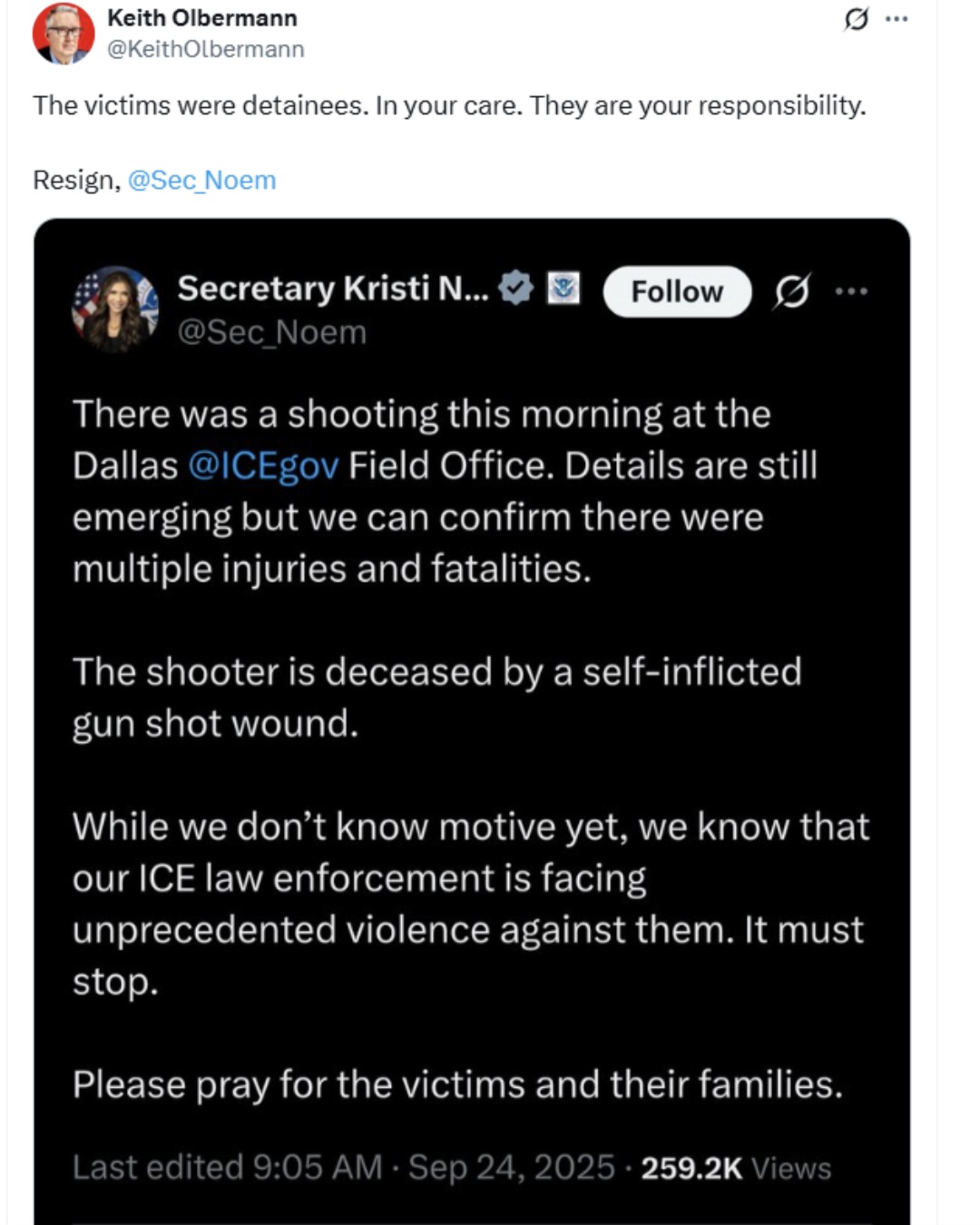Open quoted post via "Please pray" text
980x1225 pixels.
[457, 1084]
